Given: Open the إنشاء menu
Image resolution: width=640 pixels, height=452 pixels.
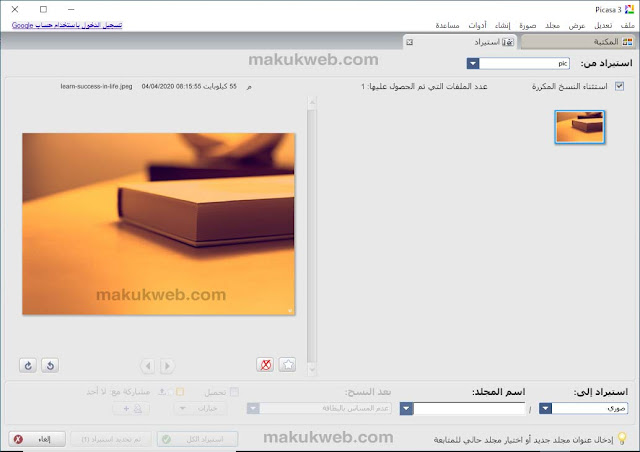Looking at the screenshot, I should tap(502, 25).
